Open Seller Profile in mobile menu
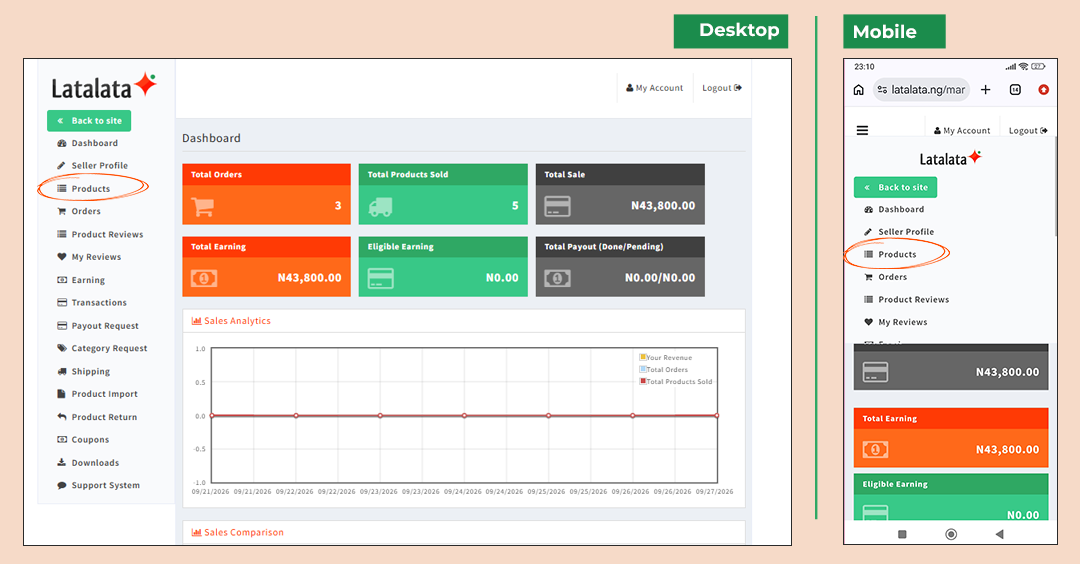This screenshot has height=564, width=1080. point(899,232)
